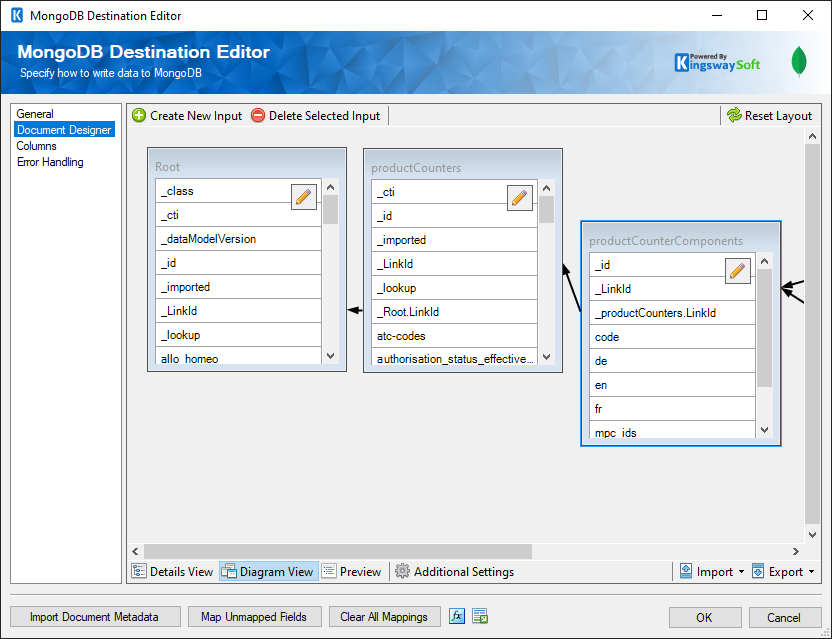Image resolution: width=832 pixels, height=639 pixels.
Task: Switch to Details View
Action: 172,572
